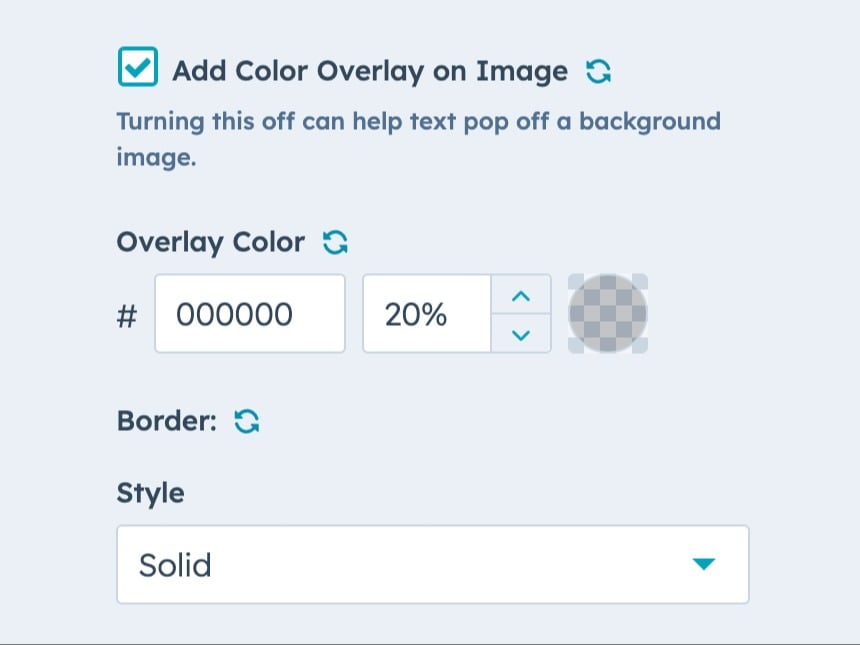Click the Overlay Color heading
860x645 pixels.
211,242
